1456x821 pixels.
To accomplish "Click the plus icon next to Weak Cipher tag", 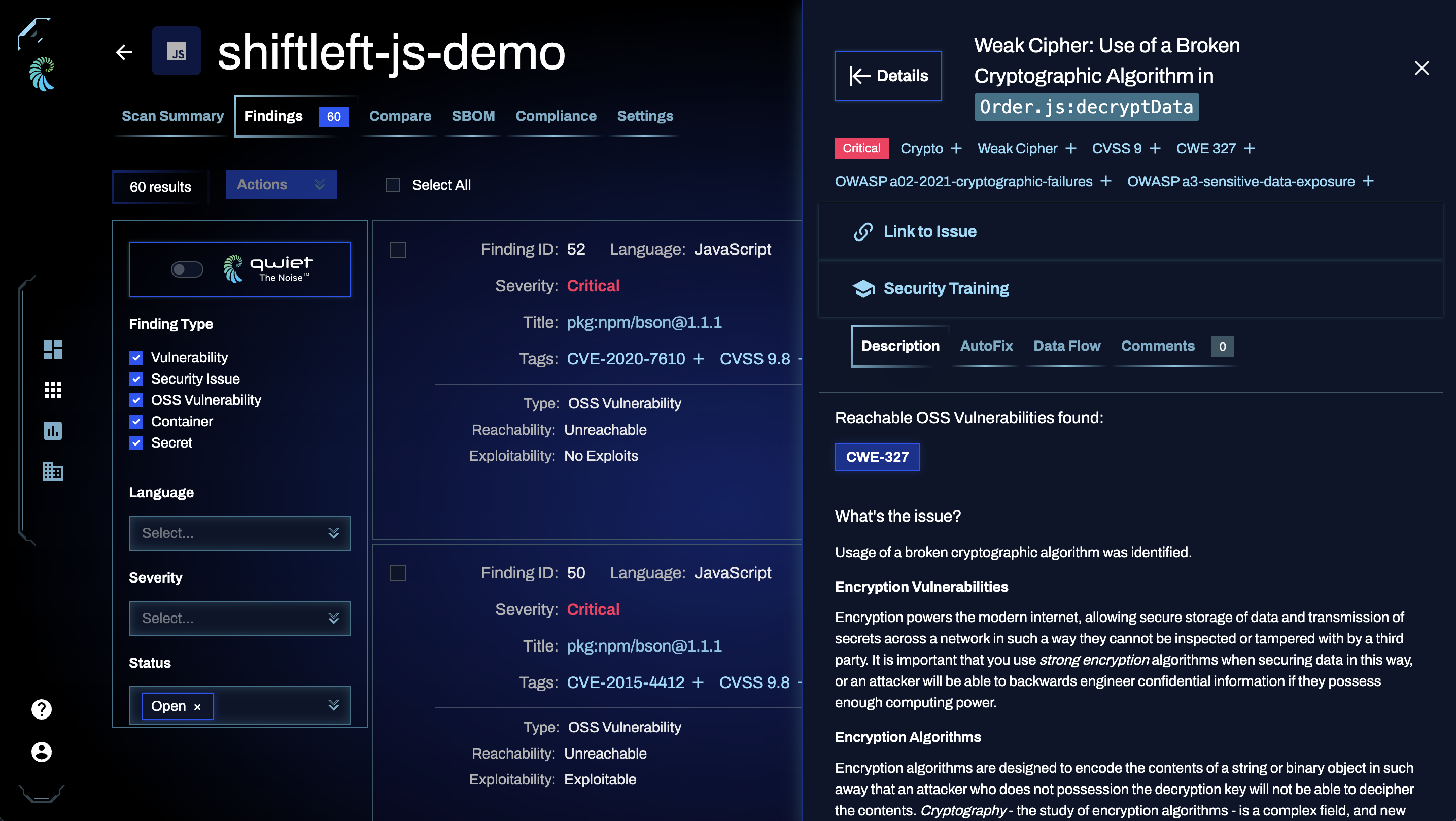I will click(1071, 149).
